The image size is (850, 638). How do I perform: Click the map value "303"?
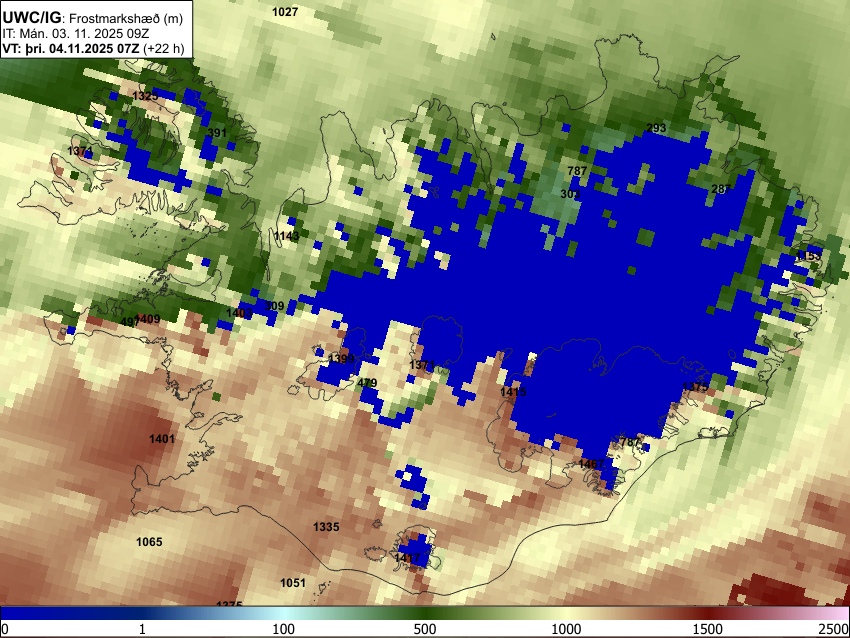pyautogui.click(x=570, y=194)
